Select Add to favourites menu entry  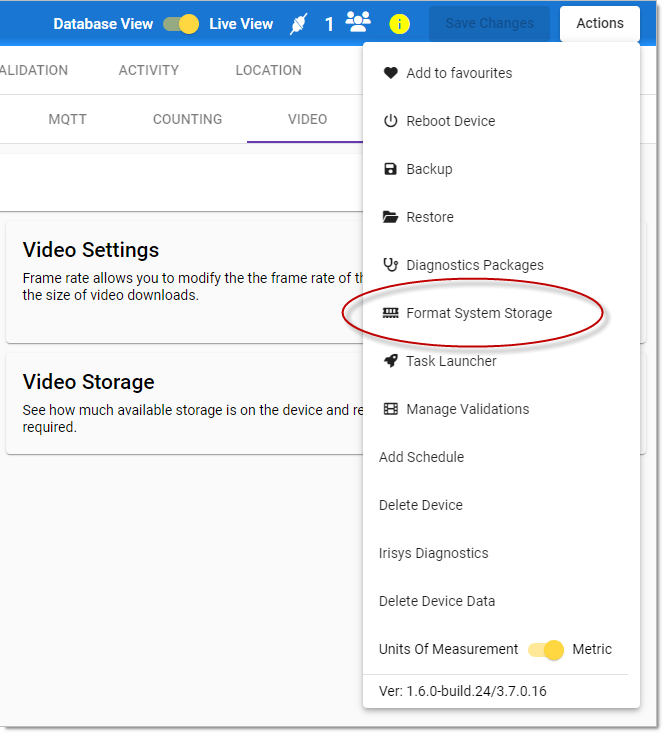(501, 73)
